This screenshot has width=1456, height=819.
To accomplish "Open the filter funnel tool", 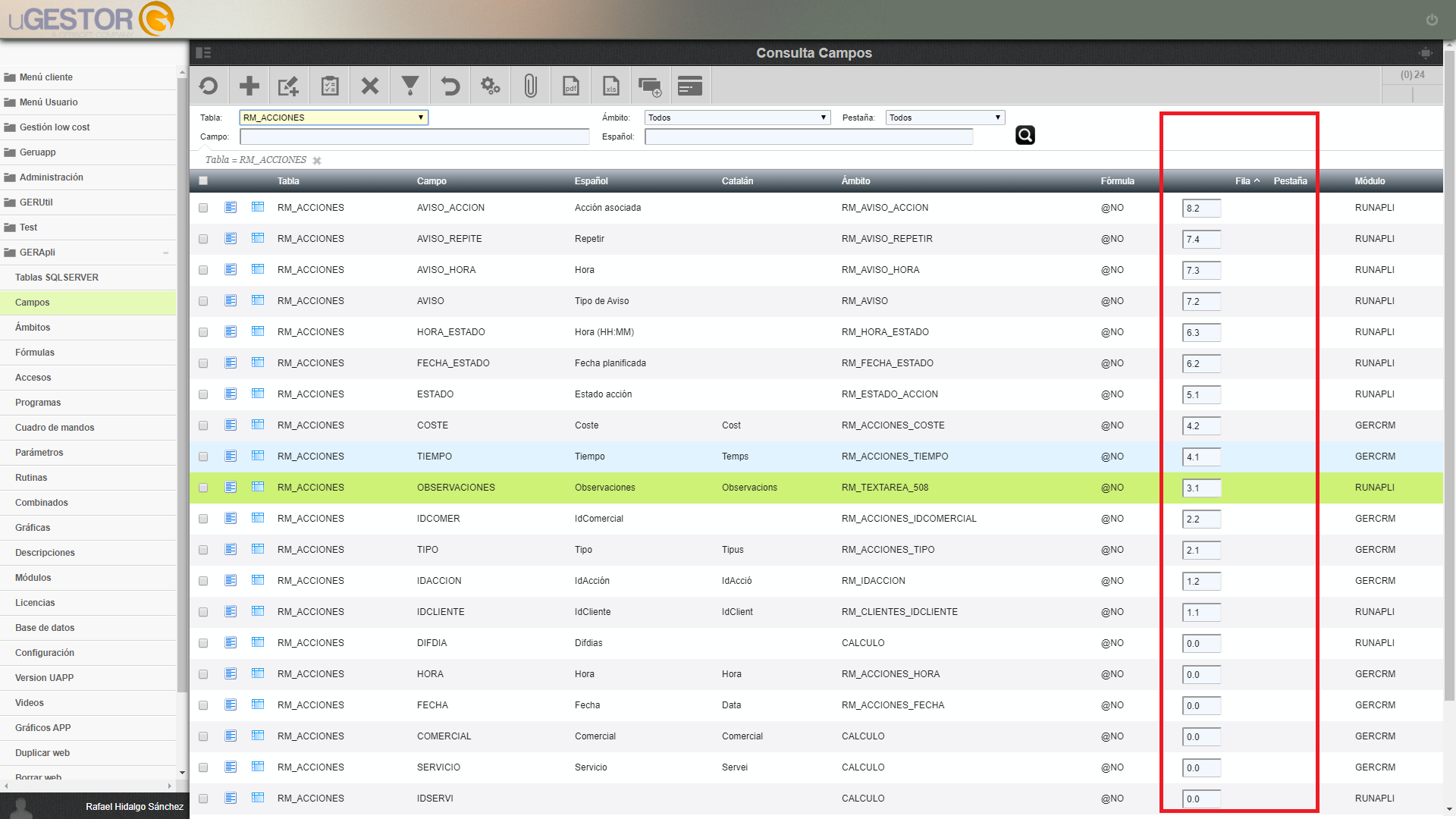I will (410, 86).
